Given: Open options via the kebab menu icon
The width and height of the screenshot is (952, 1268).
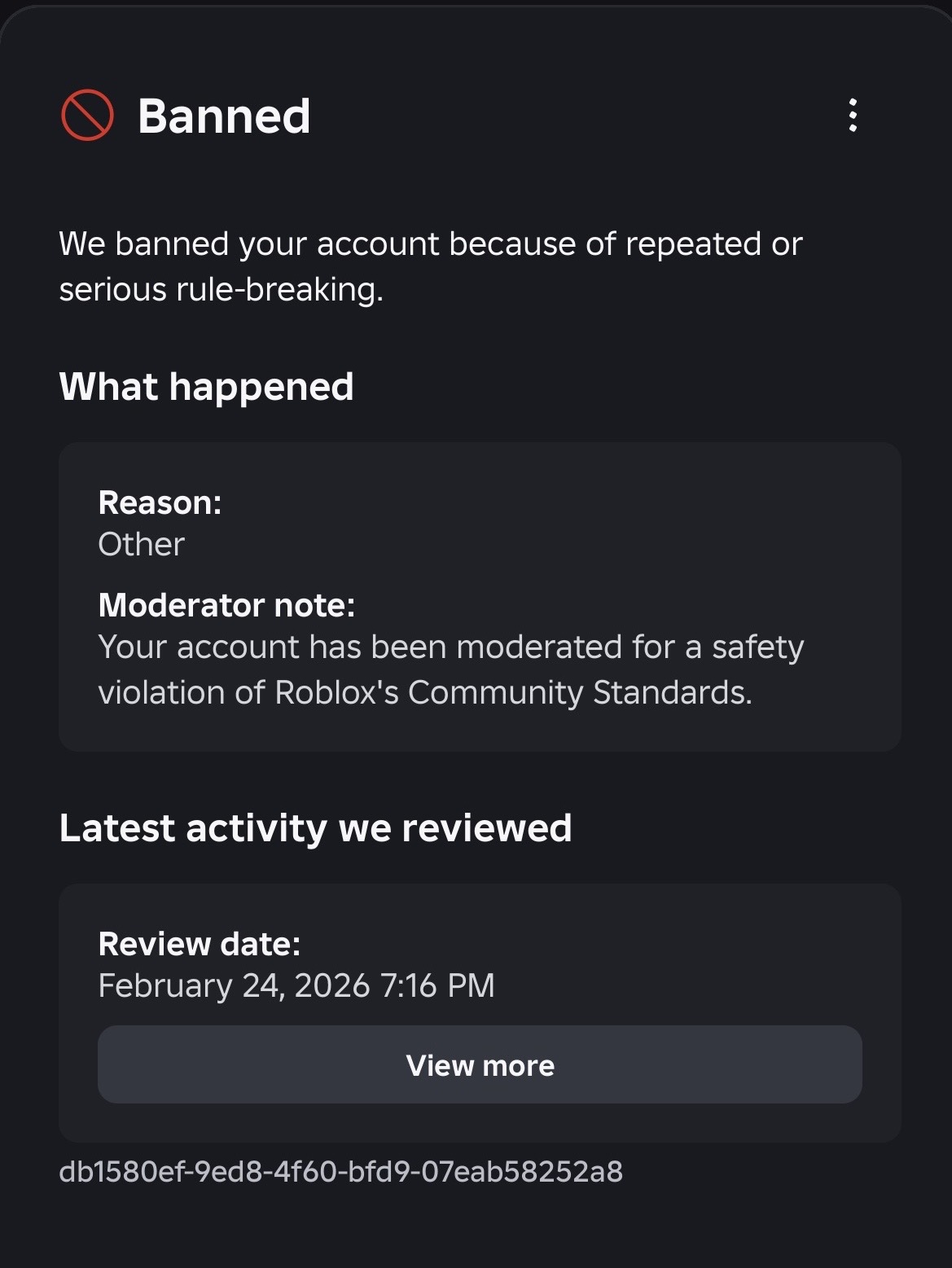Looking at the screenshot, I should click(x=853, y=116).
